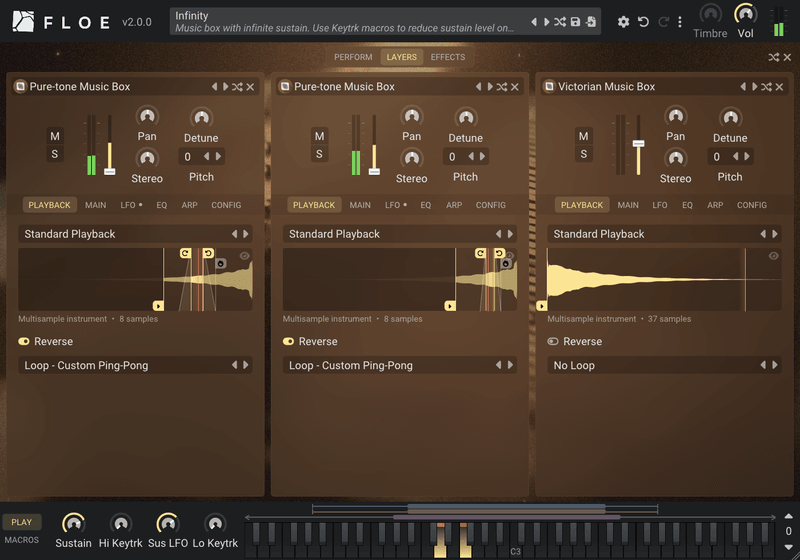800x560 pixels.
Task: Click the Timbre knob
Action: tap(710, 14)
